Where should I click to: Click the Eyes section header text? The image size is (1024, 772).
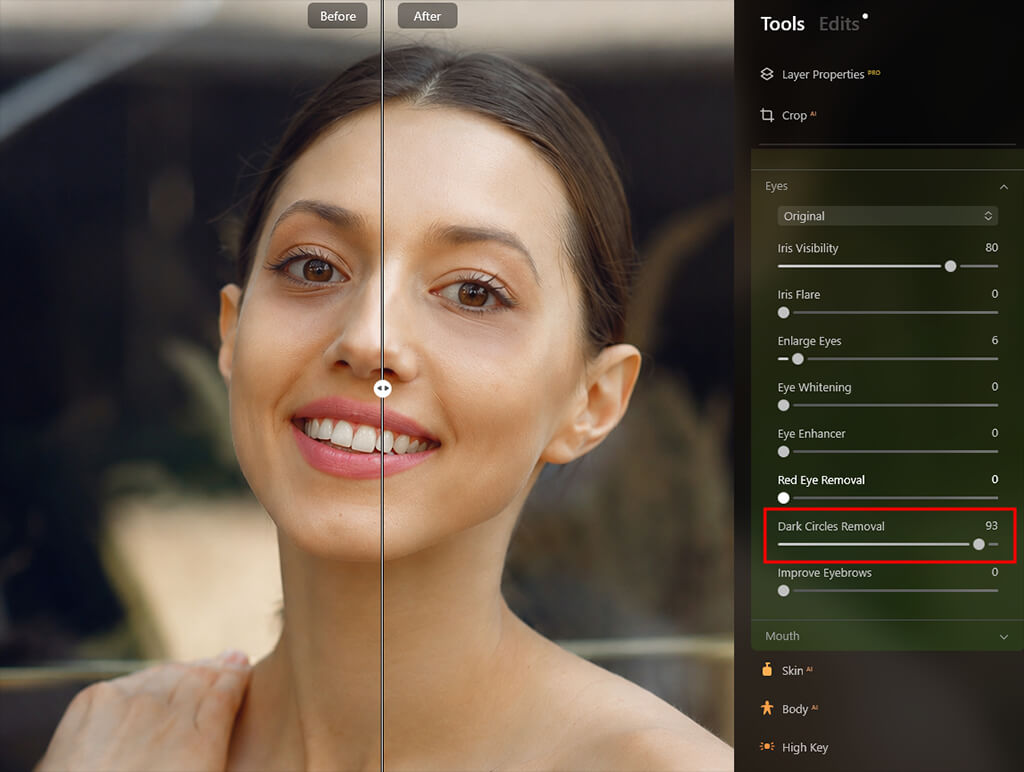point(776,186)
